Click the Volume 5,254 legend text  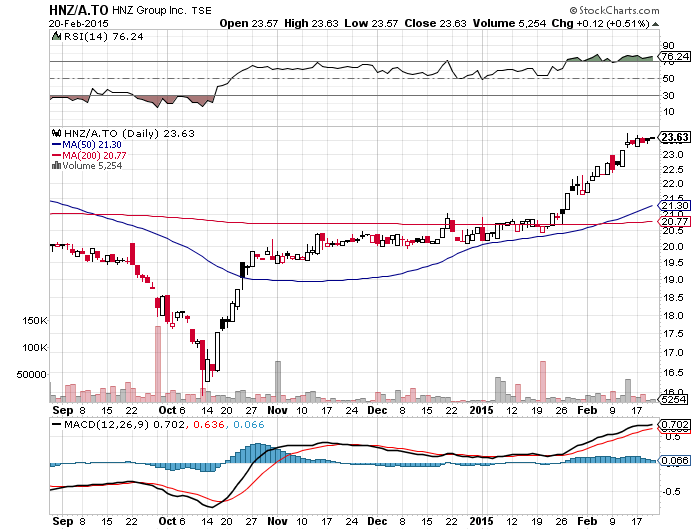(92, 166)
